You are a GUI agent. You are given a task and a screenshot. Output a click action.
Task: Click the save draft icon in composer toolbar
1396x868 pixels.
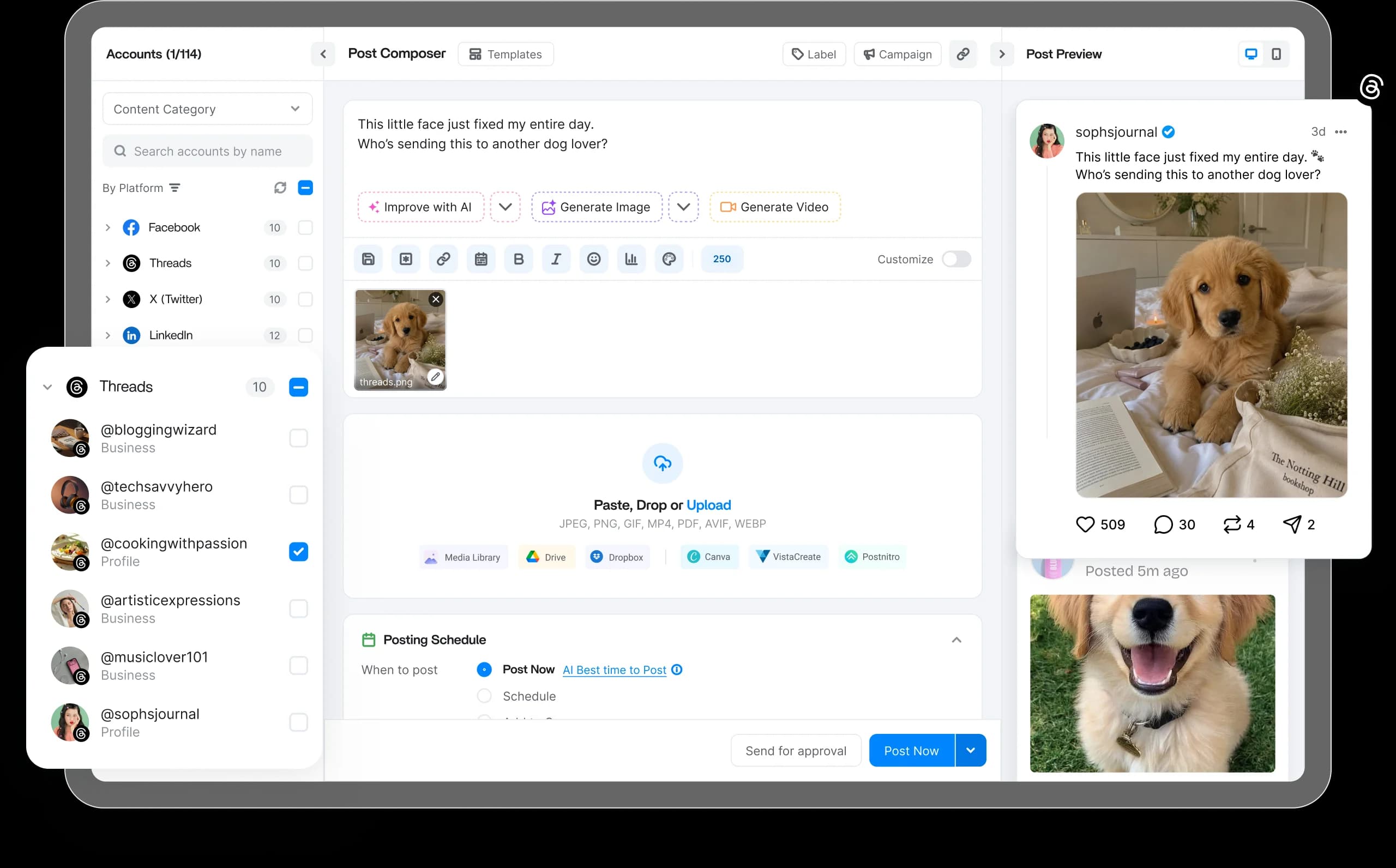pyautogui.click(x=369, y=259)
